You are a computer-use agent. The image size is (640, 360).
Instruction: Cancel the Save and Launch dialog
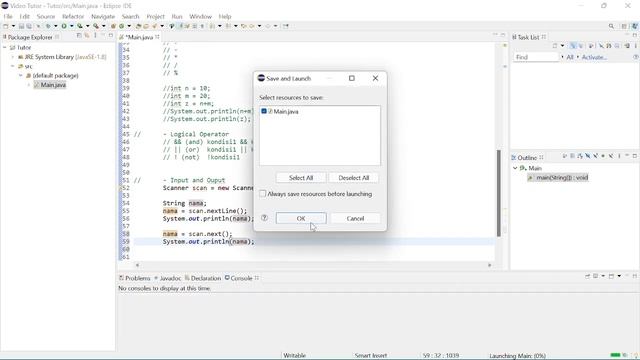(355, 218)
